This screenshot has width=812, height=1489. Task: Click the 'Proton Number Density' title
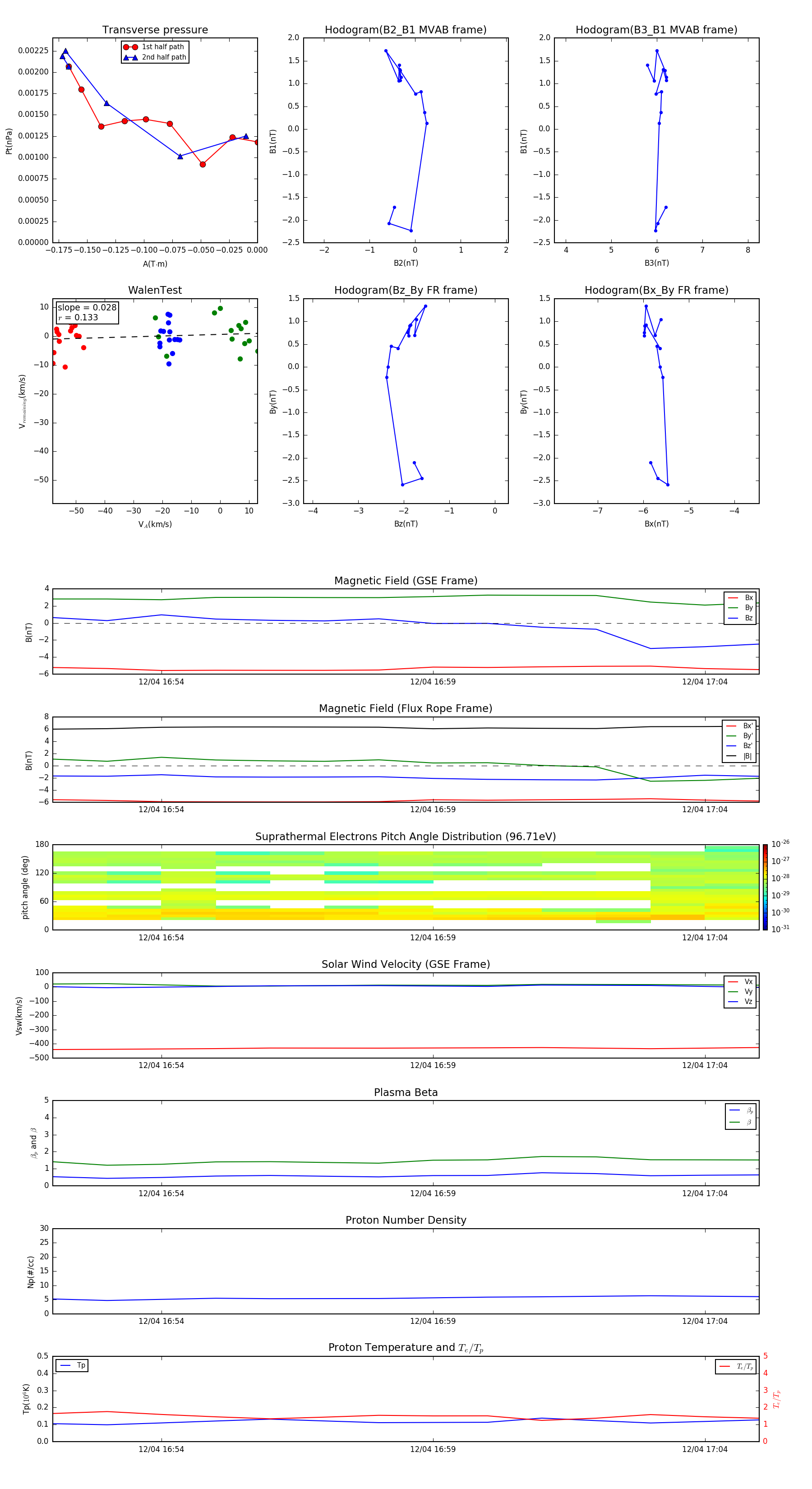(x=406, y=1220)
